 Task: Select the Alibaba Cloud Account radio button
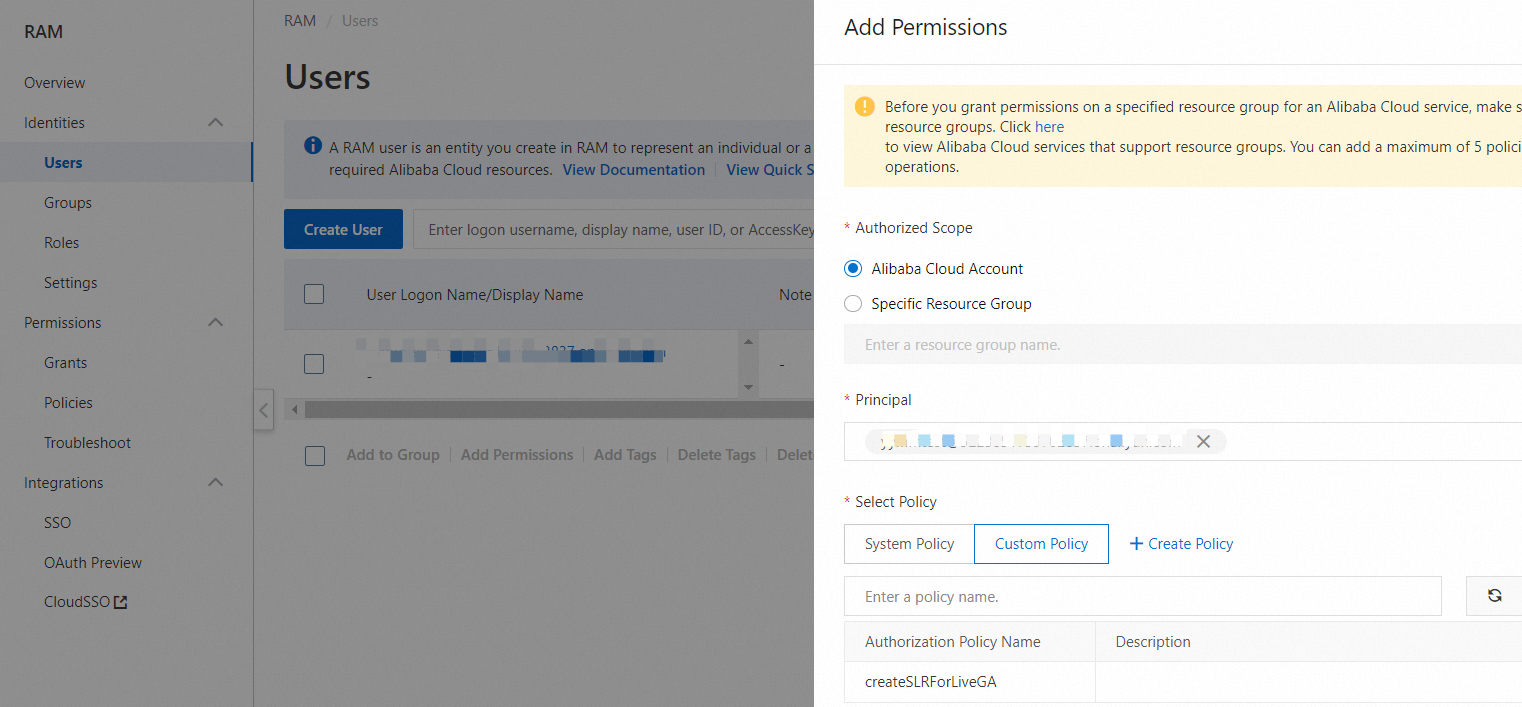tap(853, 268)
